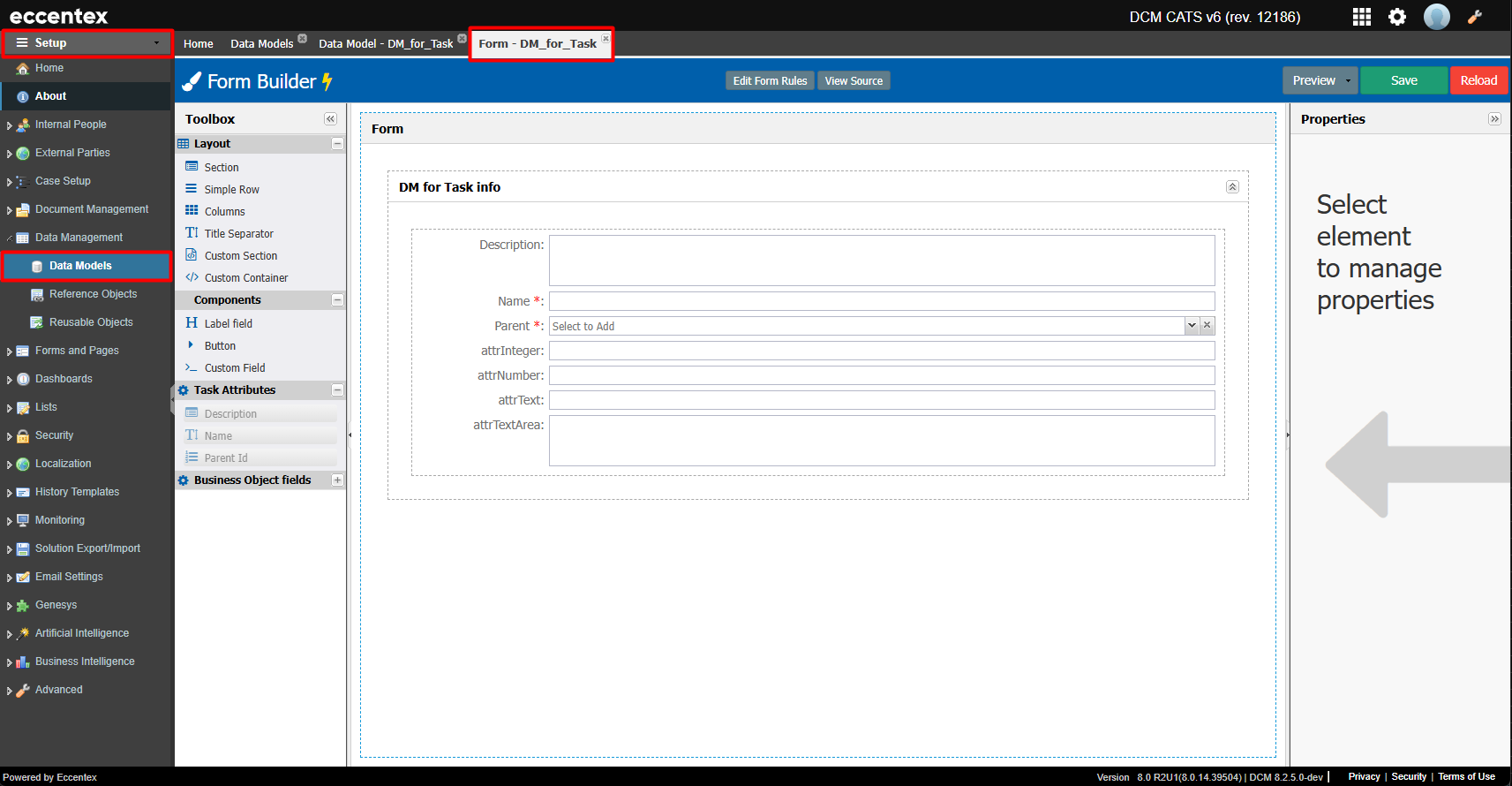Reload the form builder
The width and height of the screenshot is (1512, 786).
[1478, 80]
